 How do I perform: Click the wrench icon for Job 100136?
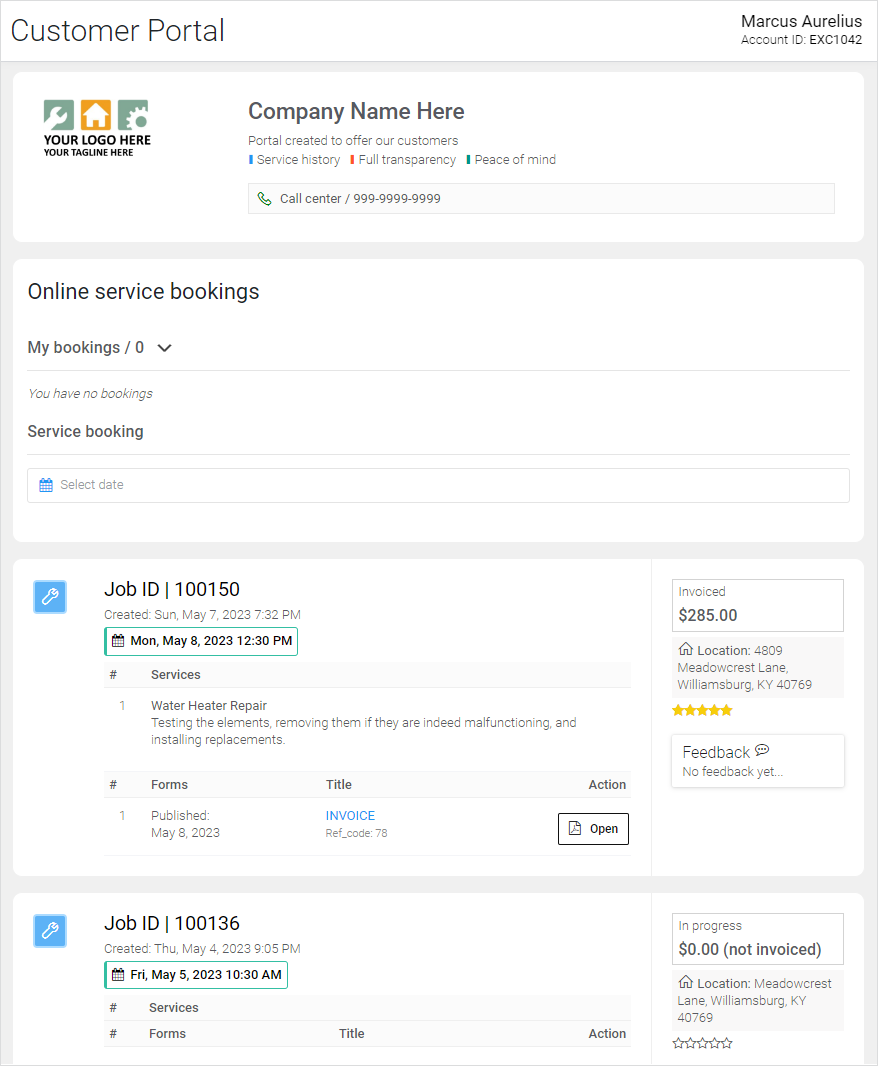tap(50, 931)
